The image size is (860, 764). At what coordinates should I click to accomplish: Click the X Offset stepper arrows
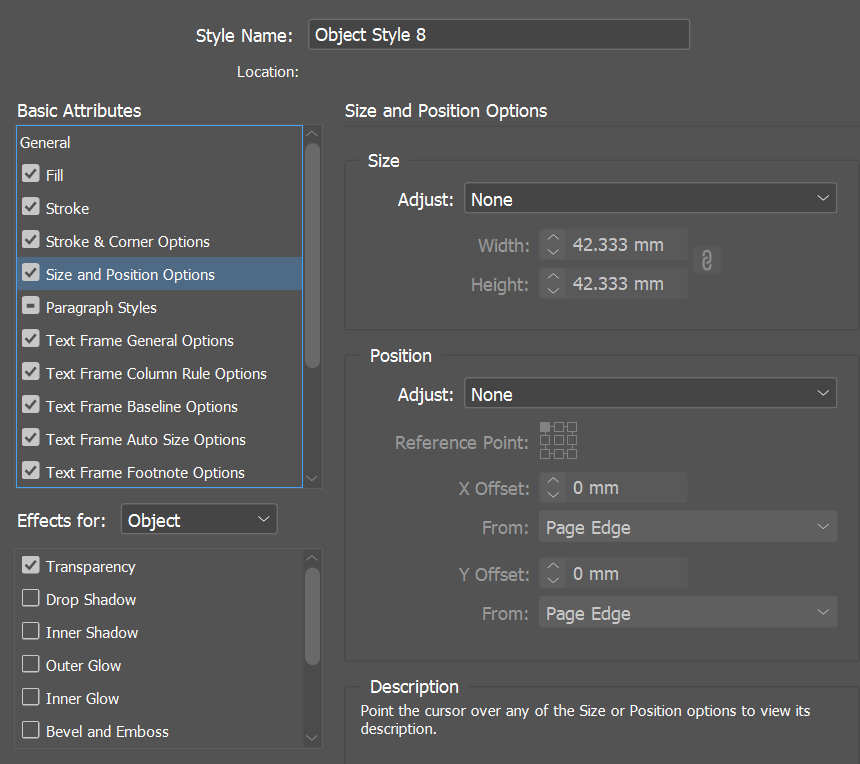[553, 488]
